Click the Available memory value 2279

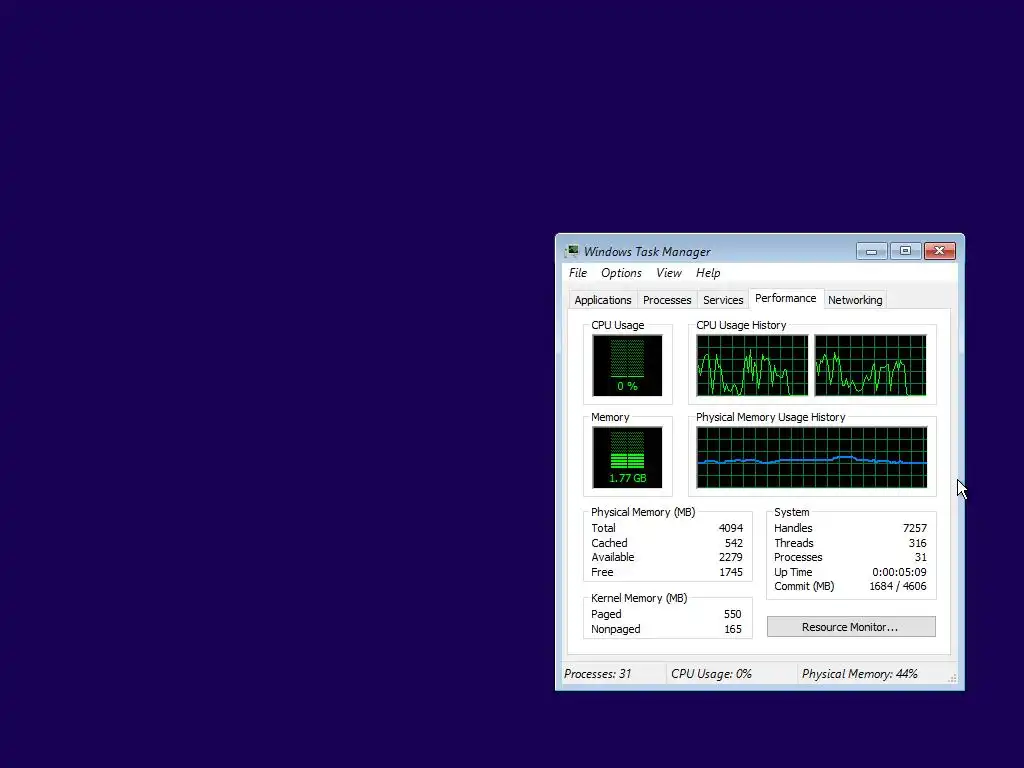731,558
